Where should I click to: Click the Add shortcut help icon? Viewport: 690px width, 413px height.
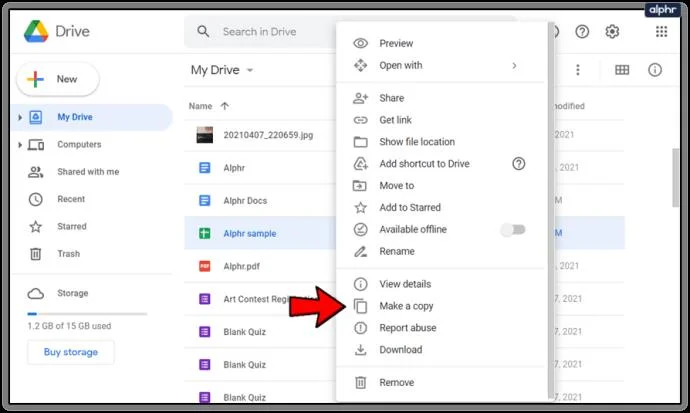[x=519, y=164]
